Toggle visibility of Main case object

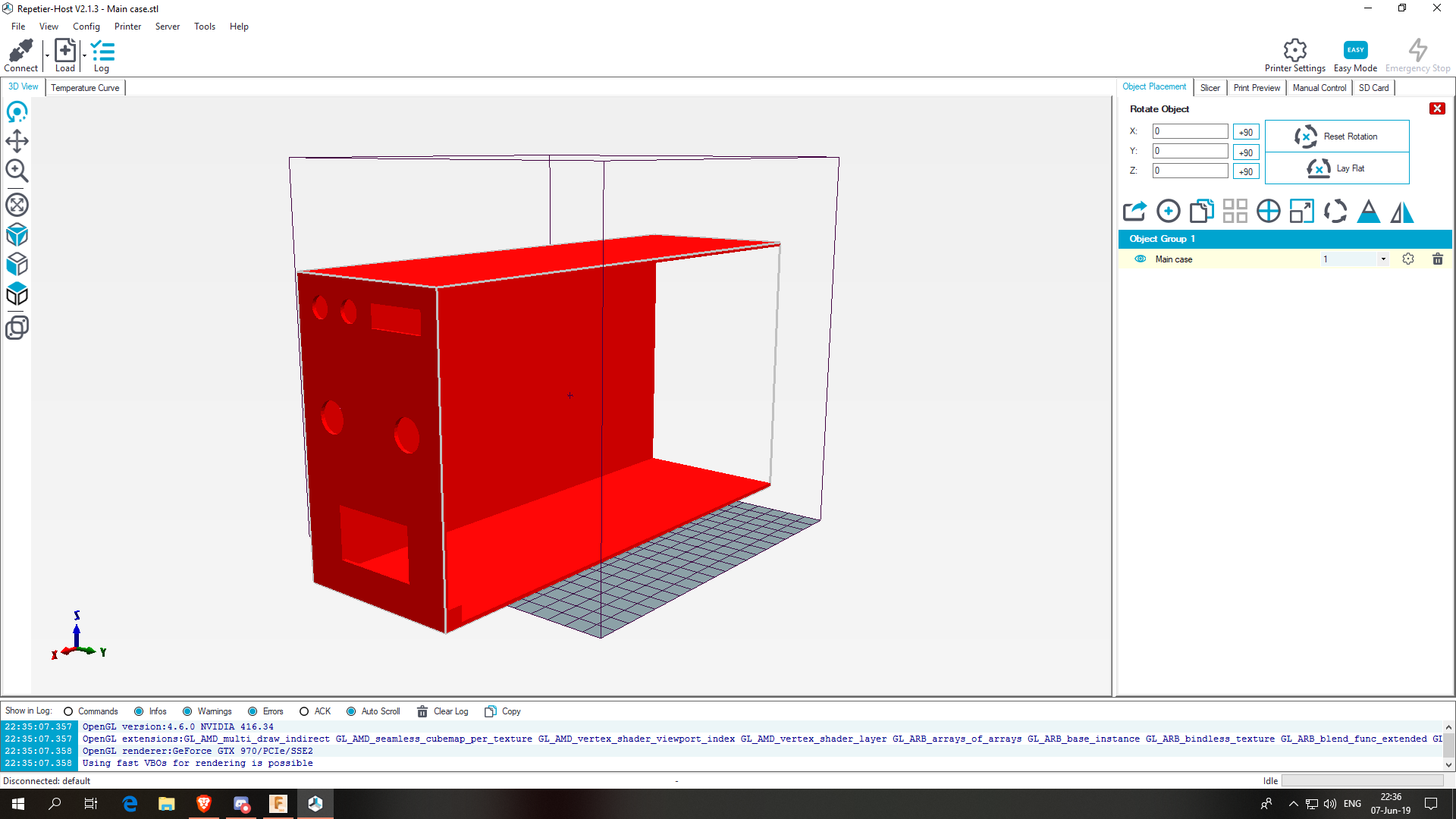[x=1139, y=259]
